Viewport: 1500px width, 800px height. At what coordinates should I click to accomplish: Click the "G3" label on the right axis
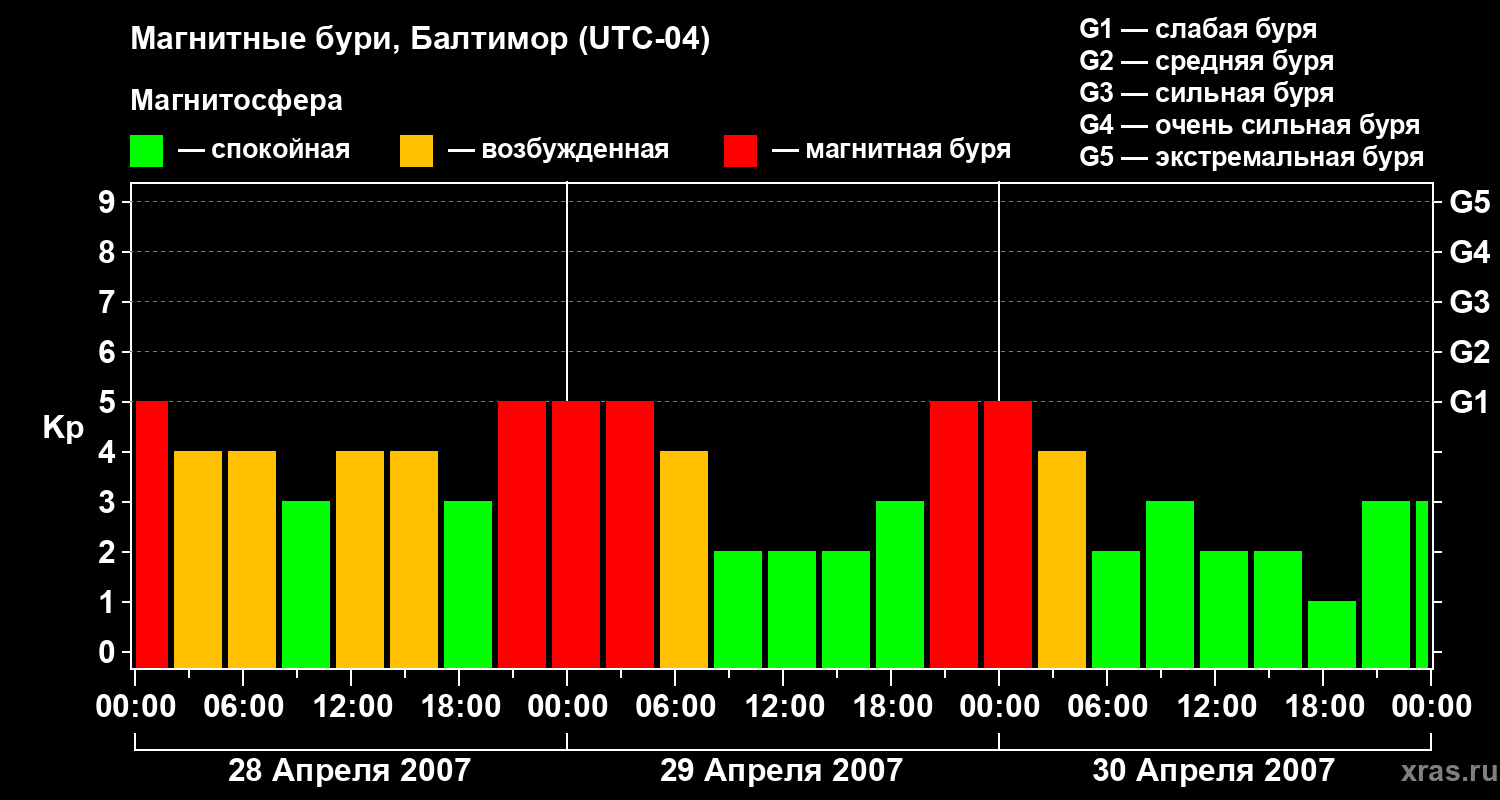(1469, 302)
